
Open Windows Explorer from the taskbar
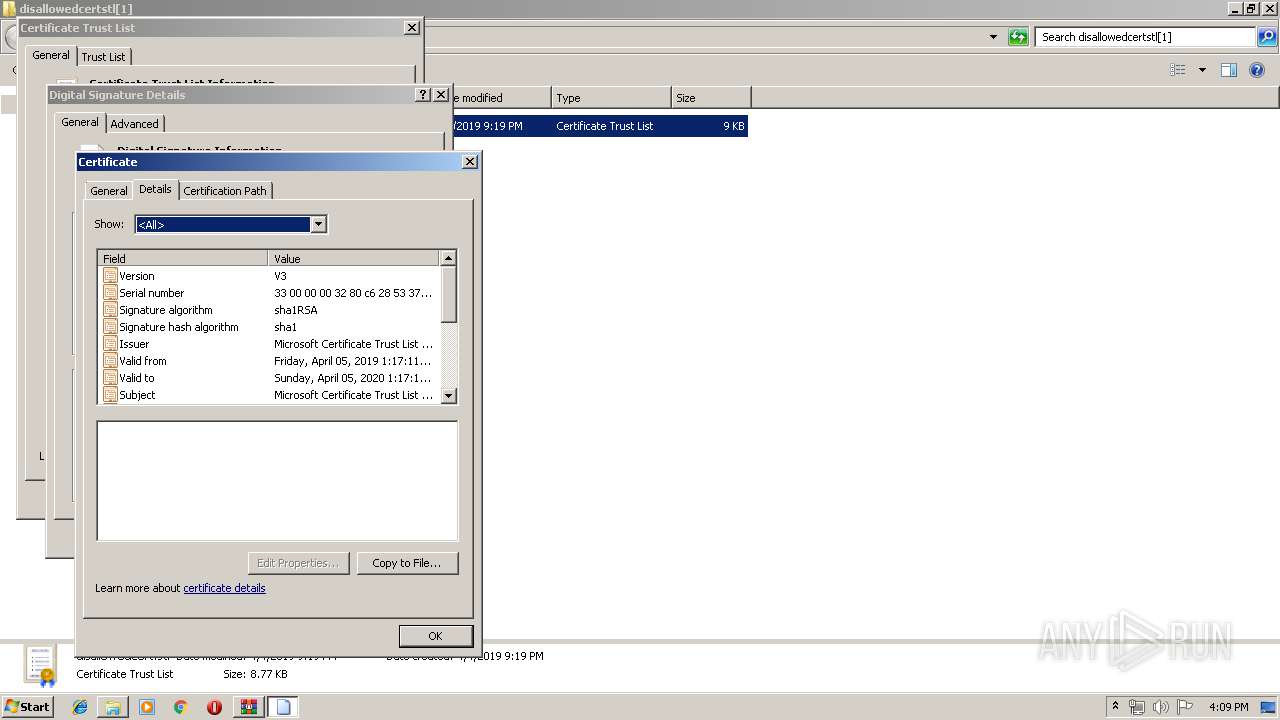click(113, 707)
